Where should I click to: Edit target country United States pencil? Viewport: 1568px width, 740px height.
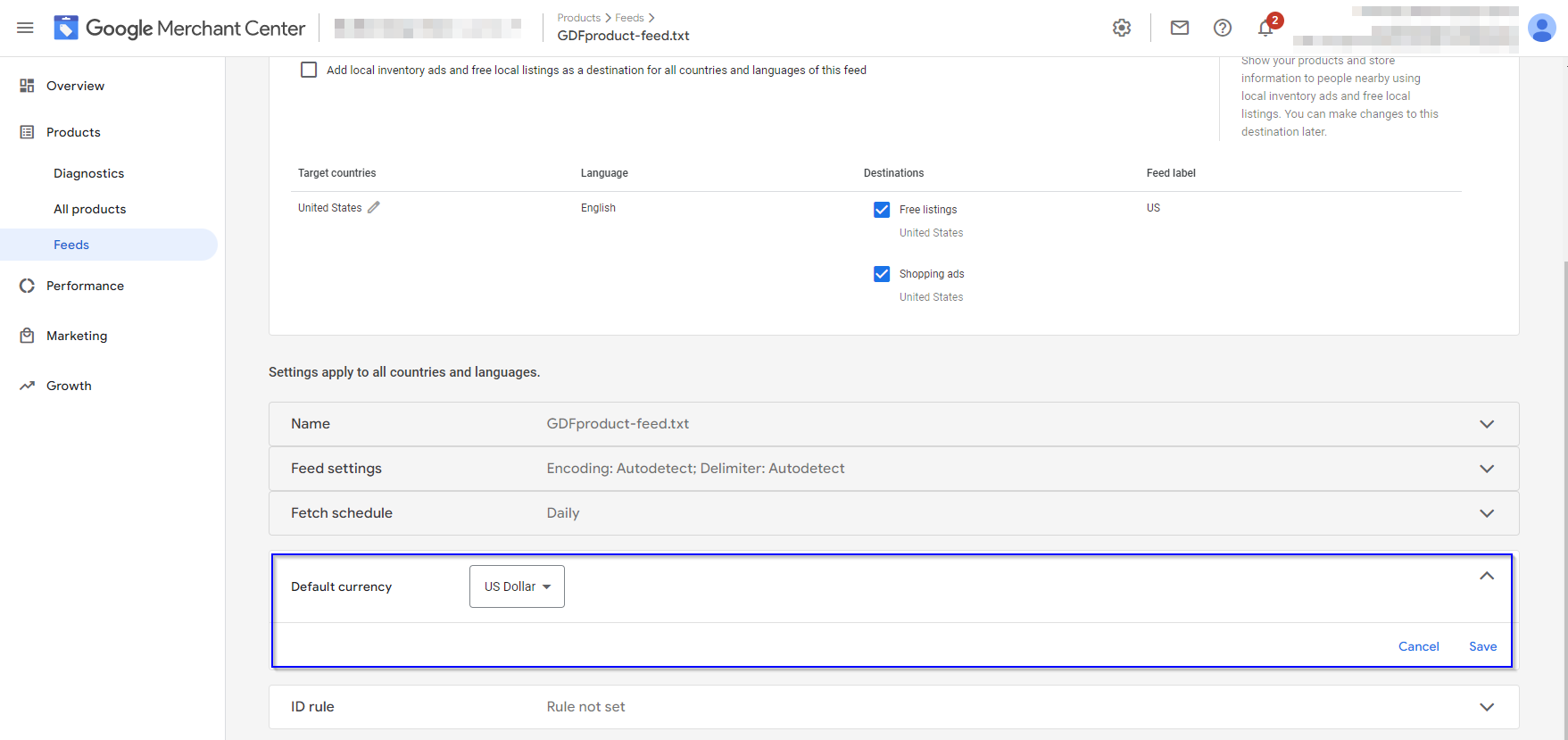tap(374, 207)
